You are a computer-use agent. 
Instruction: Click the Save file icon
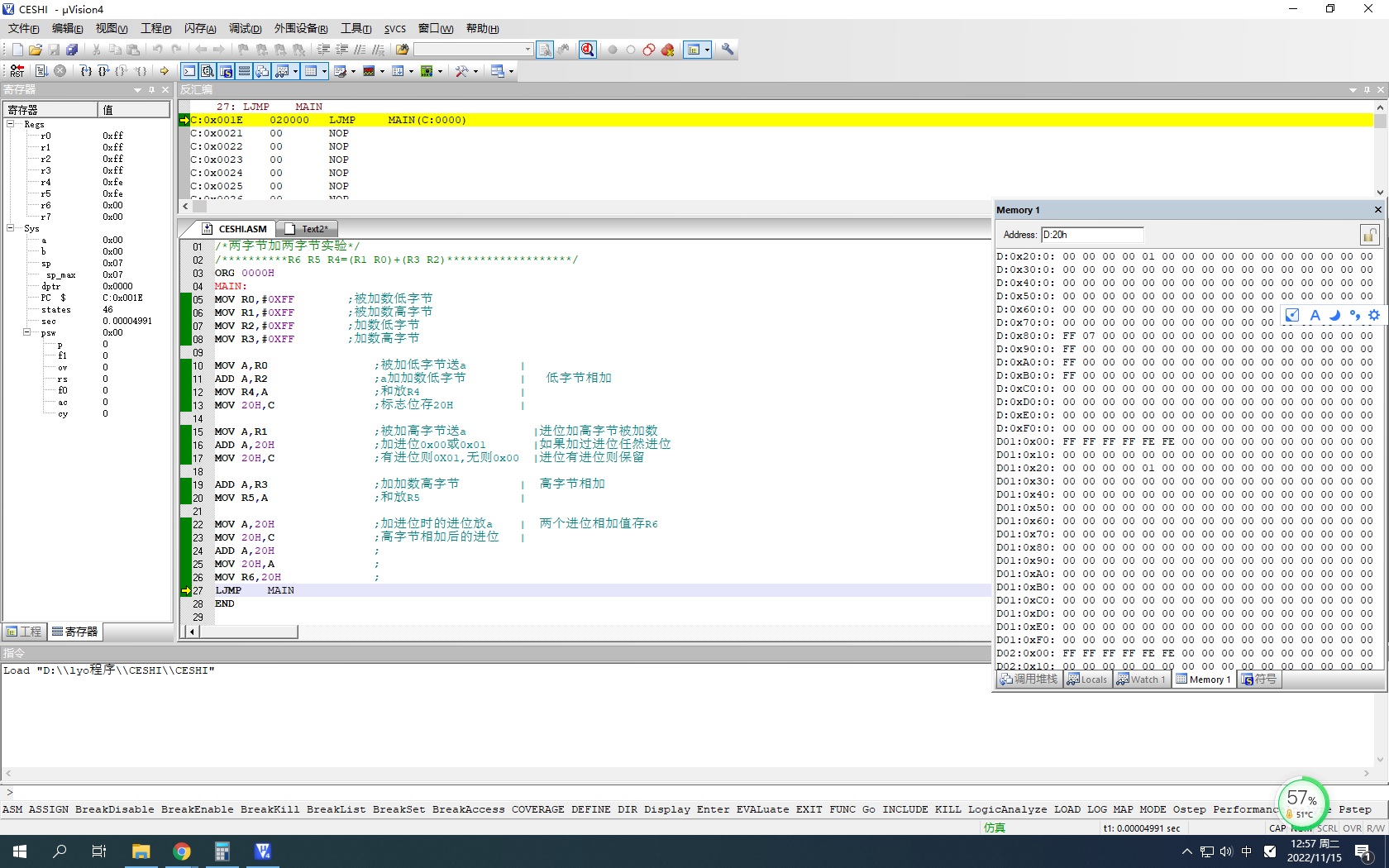54,50
